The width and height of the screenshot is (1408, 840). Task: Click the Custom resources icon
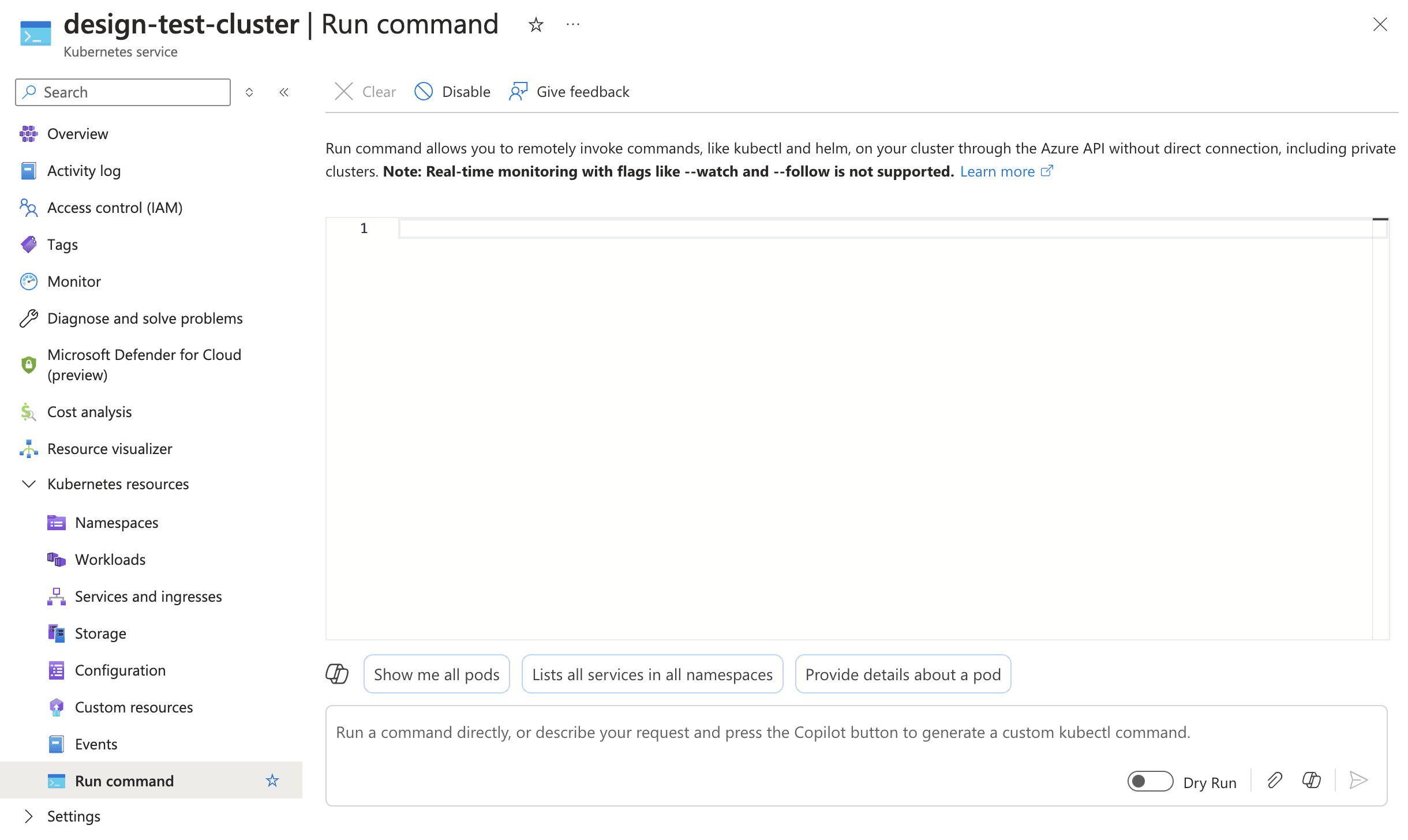(x=56, y=707)
